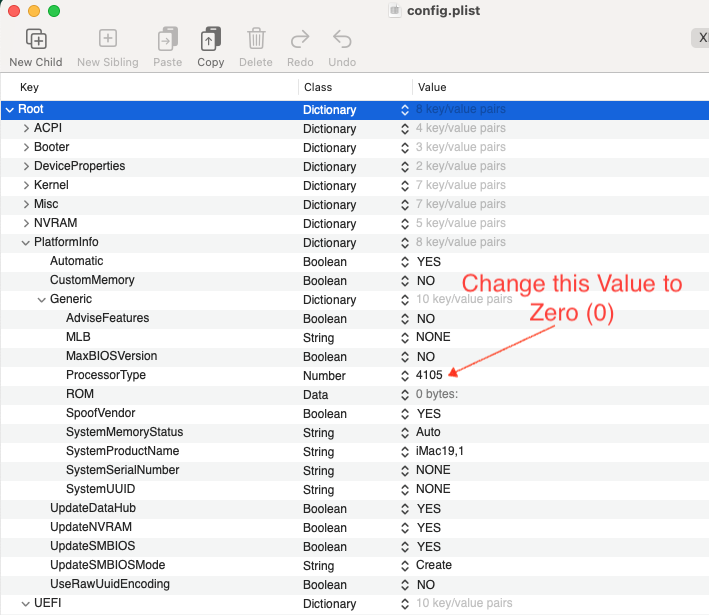The height and width of the screenshot is (615, 709).
Task: Click the Key column header
Action: (x=30, y=88)
